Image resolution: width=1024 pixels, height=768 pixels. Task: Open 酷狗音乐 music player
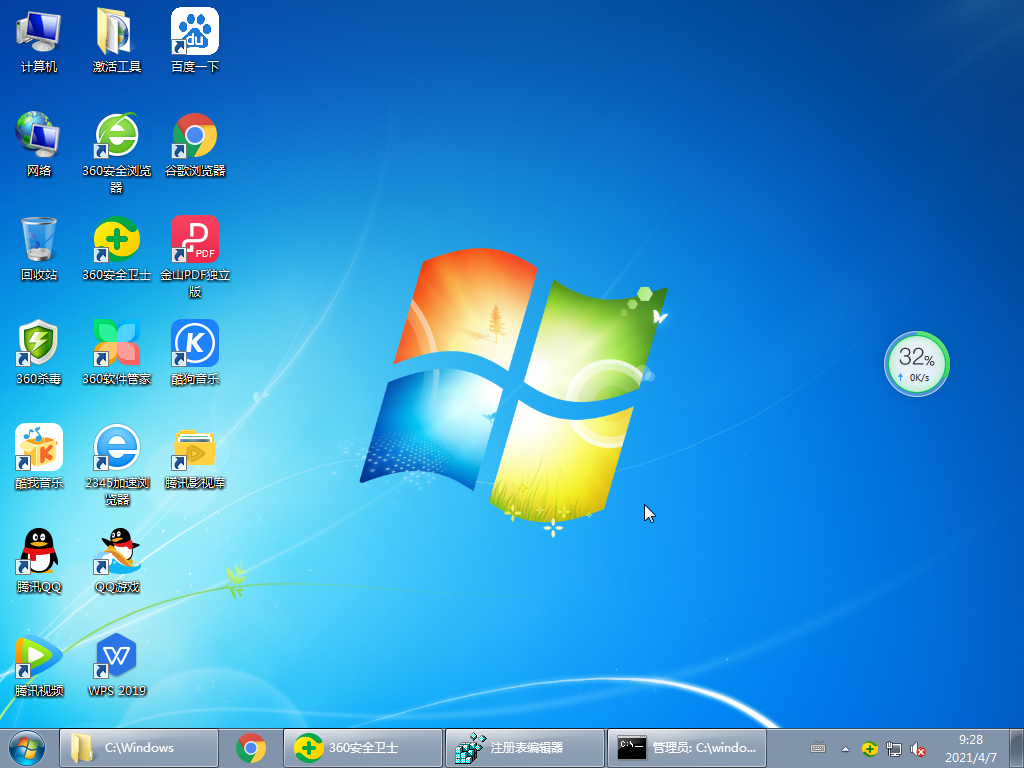[x=195, y=345]
